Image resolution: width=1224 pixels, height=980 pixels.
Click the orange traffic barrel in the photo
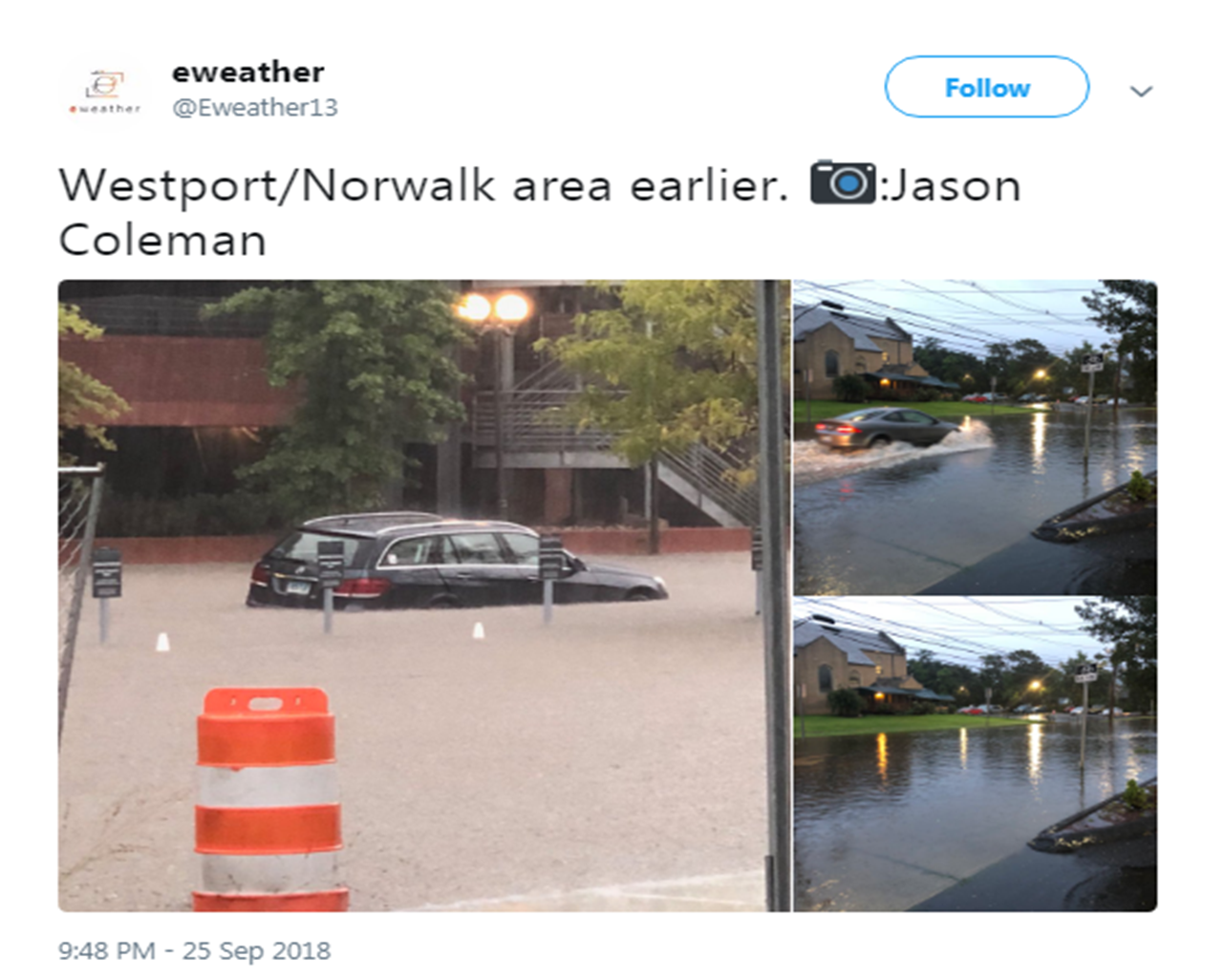[268, 799]
